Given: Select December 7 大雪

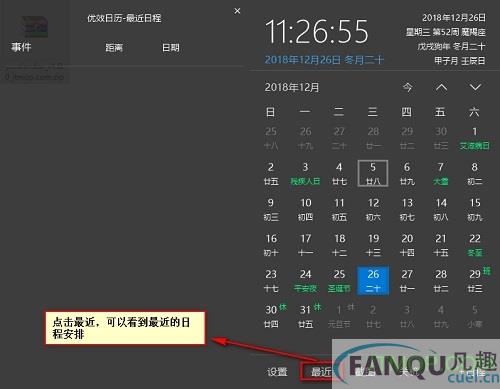Looking at the screenshot, I should pos(441,174).
